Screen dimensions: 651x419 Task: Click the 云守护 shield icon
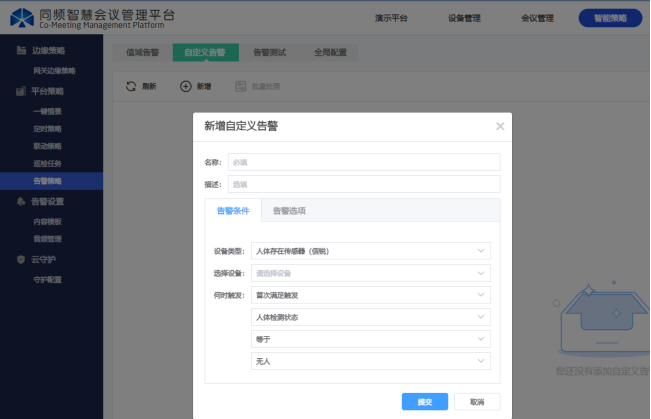(21, 260)
